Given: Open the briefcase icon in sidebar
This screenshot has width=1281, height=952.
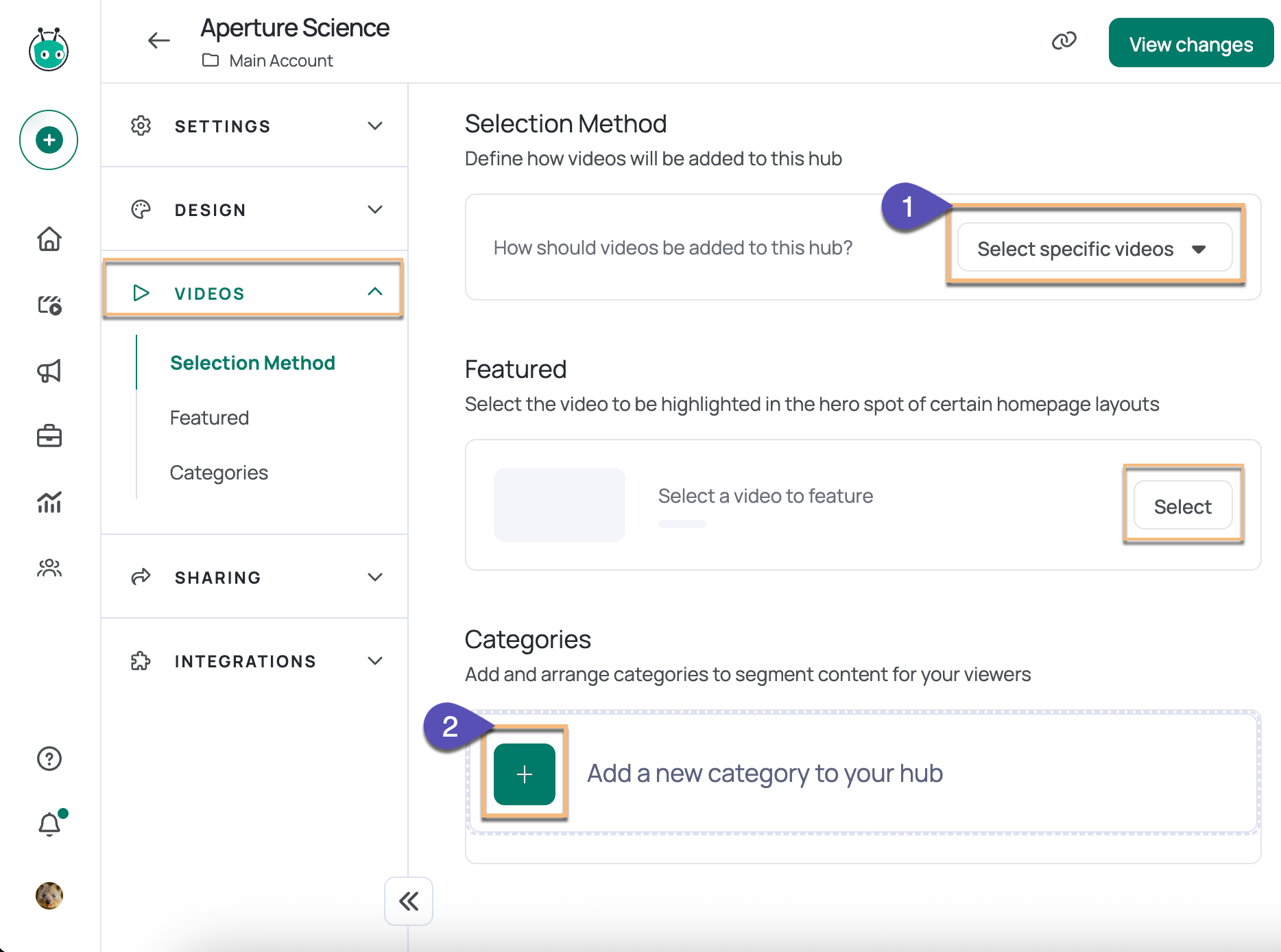Looking at the screenshot, I should 49,436.
